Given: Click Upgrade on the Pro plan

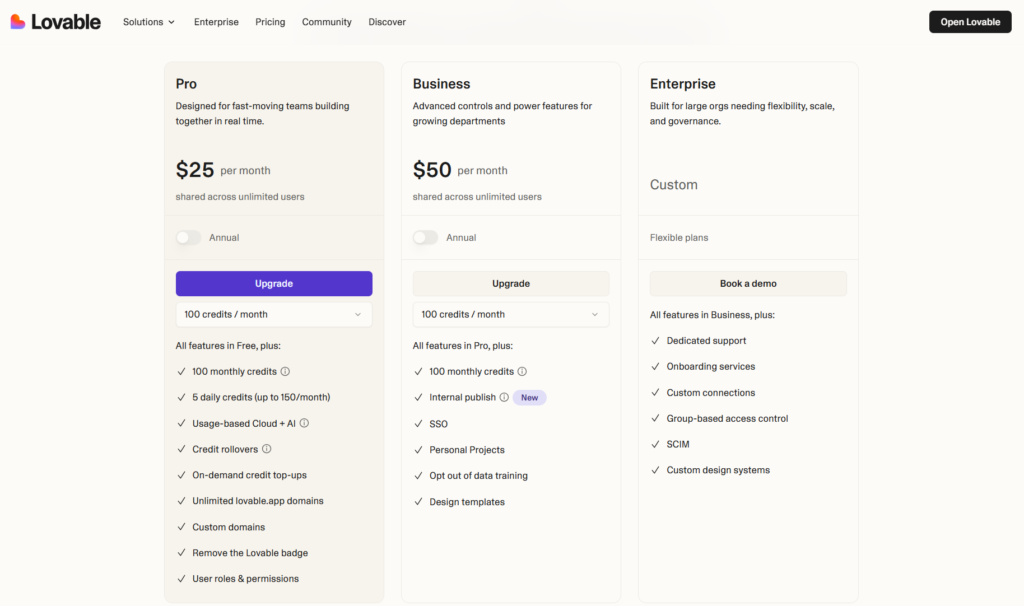Looking at the screenshot, I should pos(273,283).
